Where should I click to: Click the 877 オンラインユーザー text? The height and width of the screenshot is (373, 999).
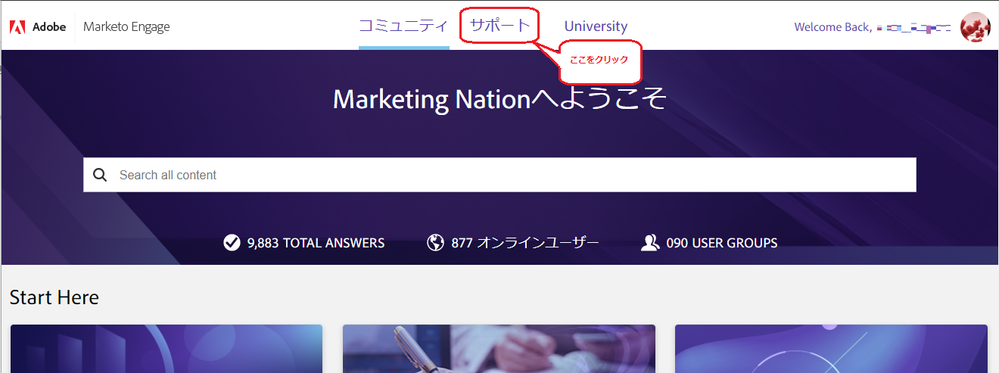pyautogui.click(x=525, y=243)
